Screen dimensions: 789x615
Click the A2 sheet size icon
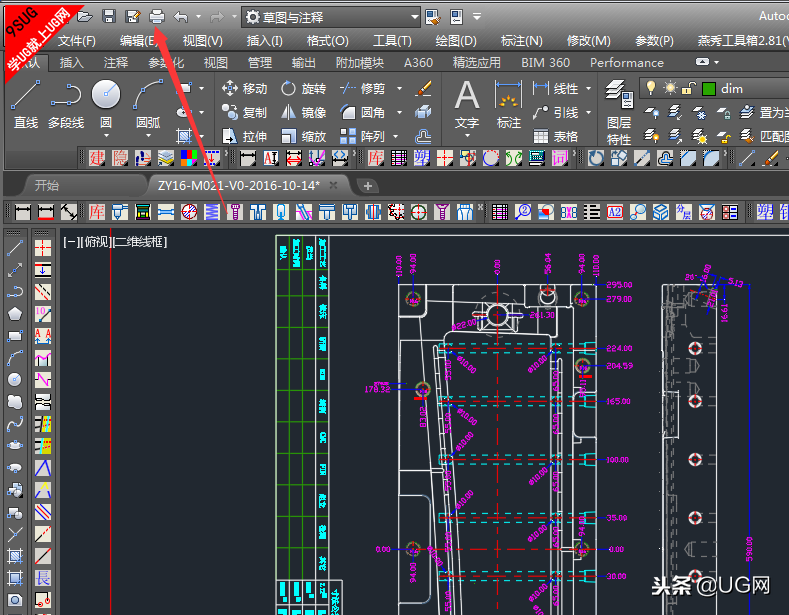pos(614,212)
